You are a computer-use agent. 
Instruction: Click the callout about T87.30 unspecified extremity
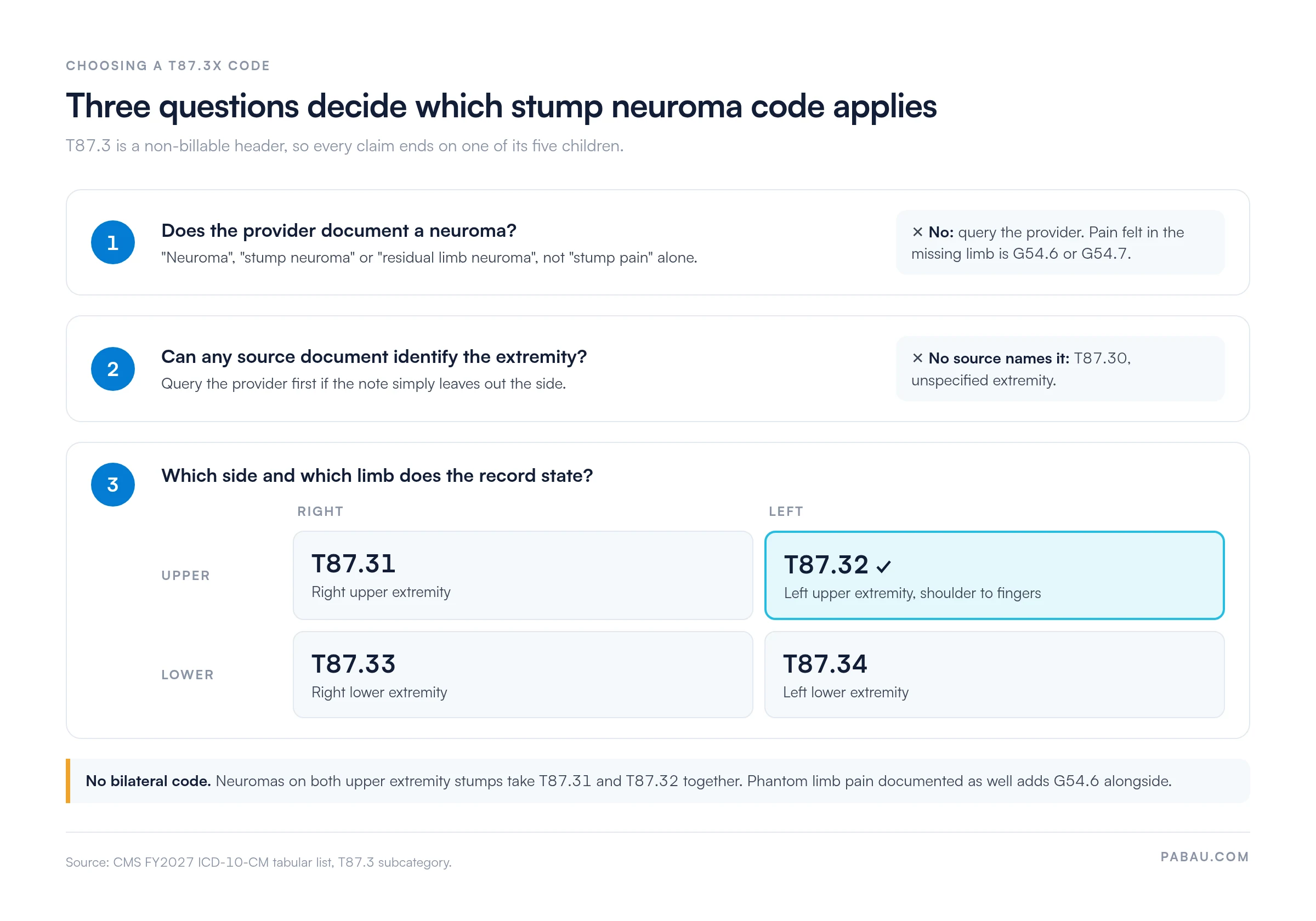coord(1060,369)
